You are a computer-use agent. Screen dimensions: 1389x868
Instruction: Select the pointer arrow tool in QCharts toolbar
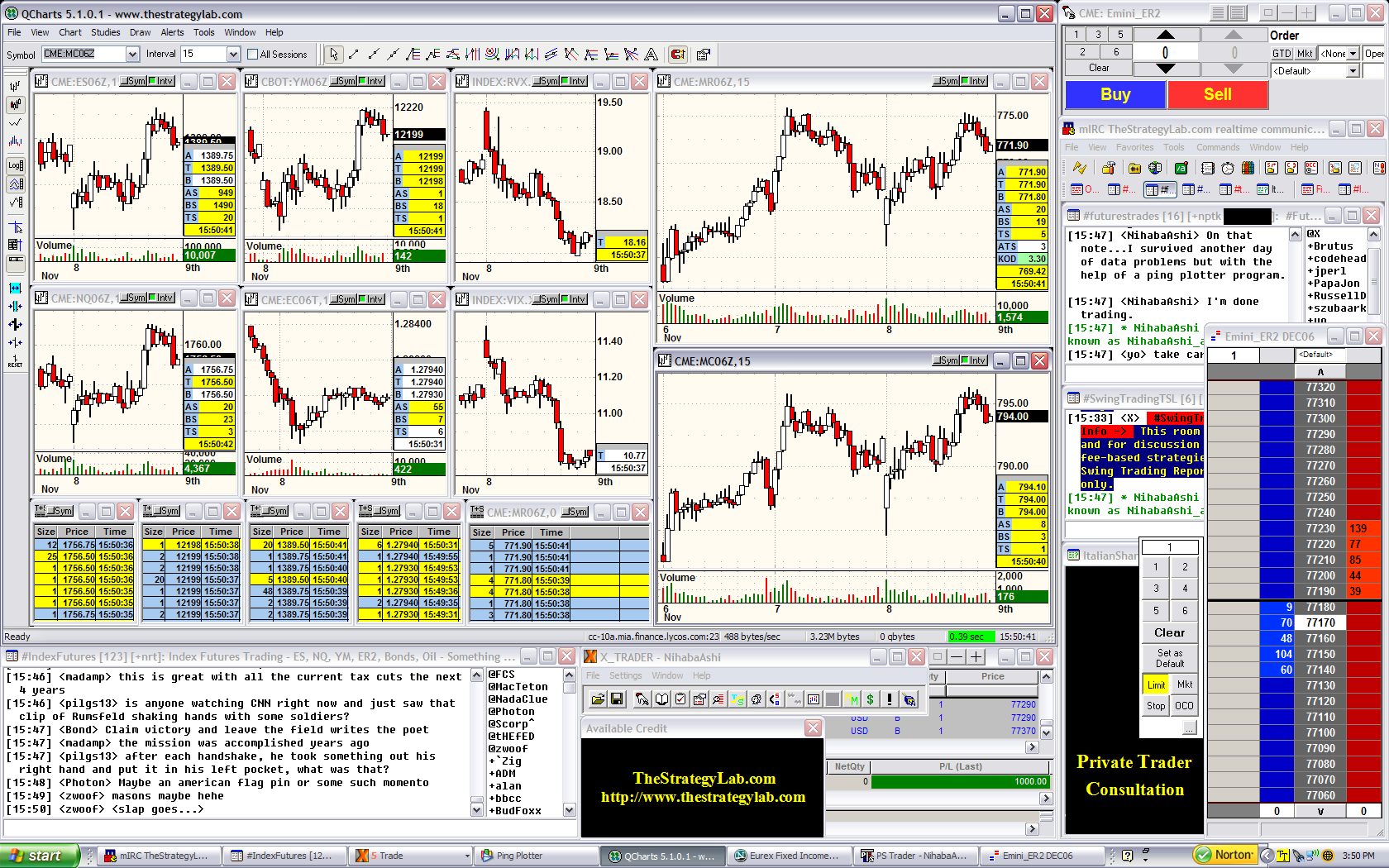pos(333,55)
